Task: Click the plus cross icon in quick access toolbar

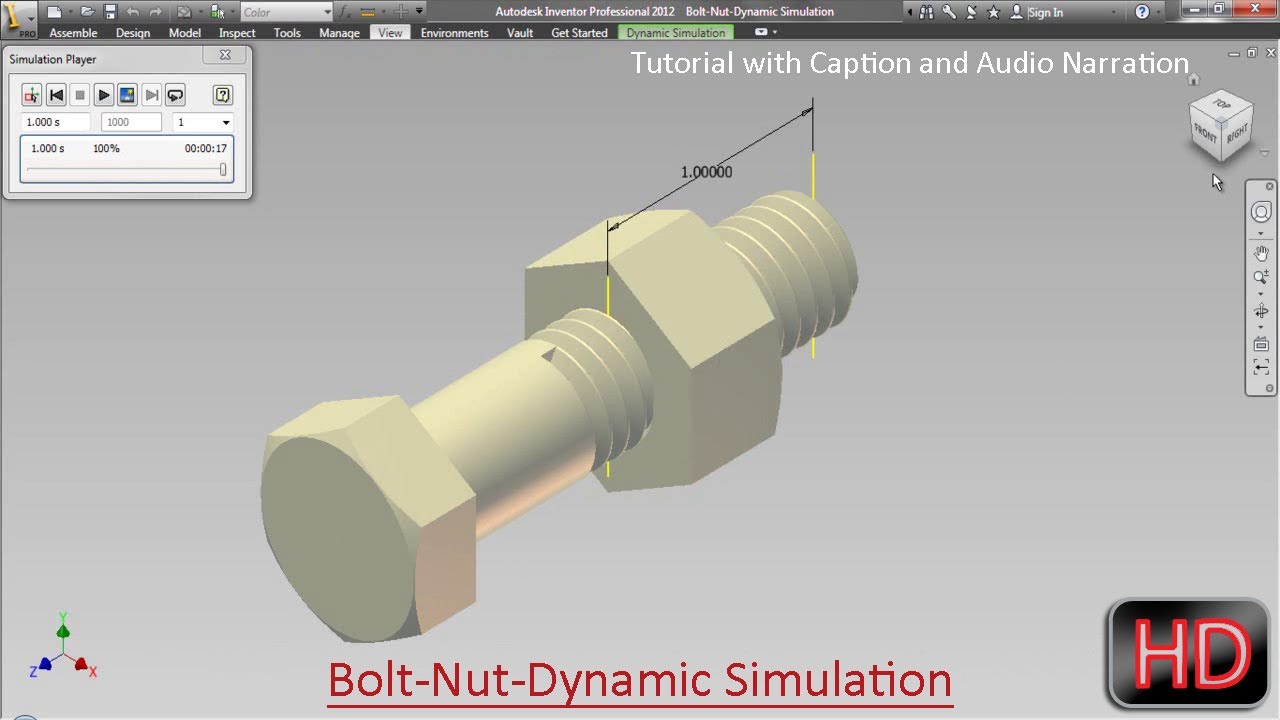Action: pos(400,12)
